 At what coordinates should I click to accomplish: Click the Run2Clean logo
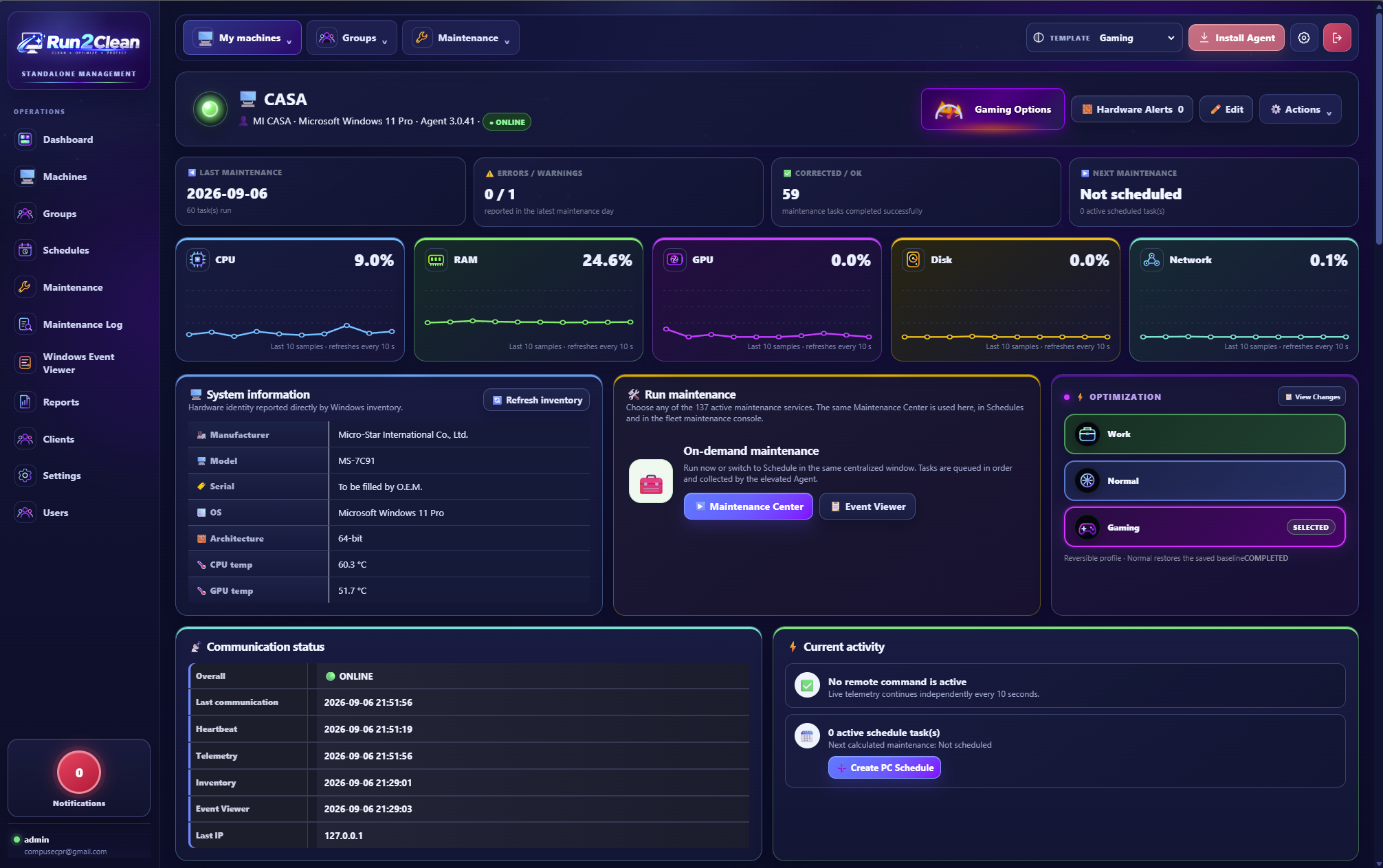79,43
